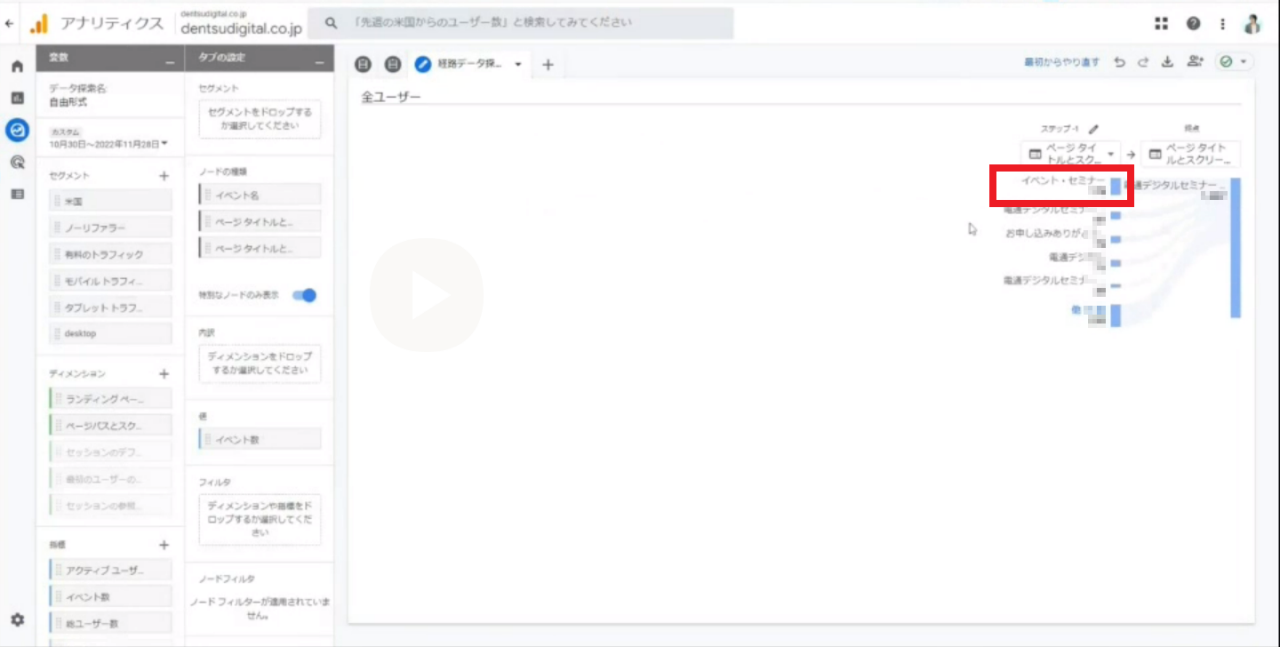This screenshot has width=1280, height=647.
Task: Open Admin settings gear icon
Action: click(x=17, y=620)
